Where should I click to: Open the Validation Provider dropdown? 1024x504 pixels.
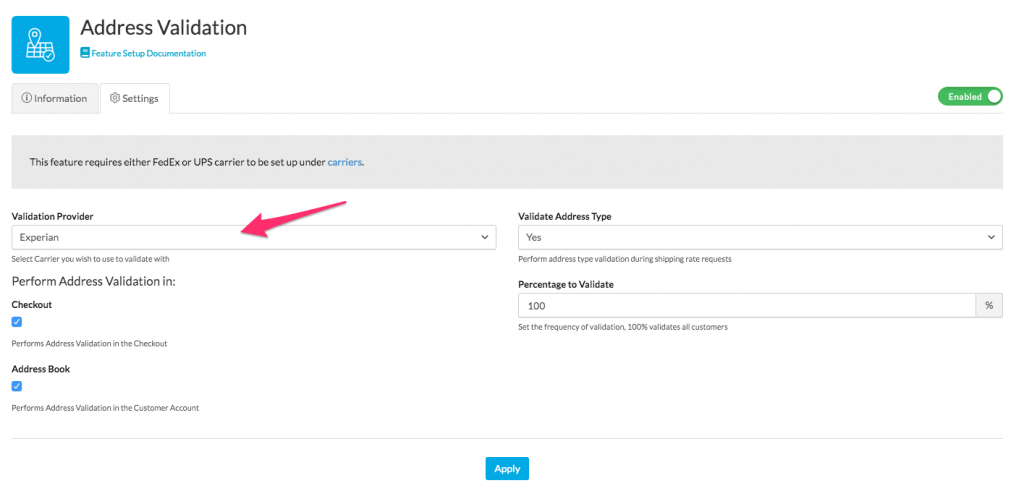(x=254, y=238)
